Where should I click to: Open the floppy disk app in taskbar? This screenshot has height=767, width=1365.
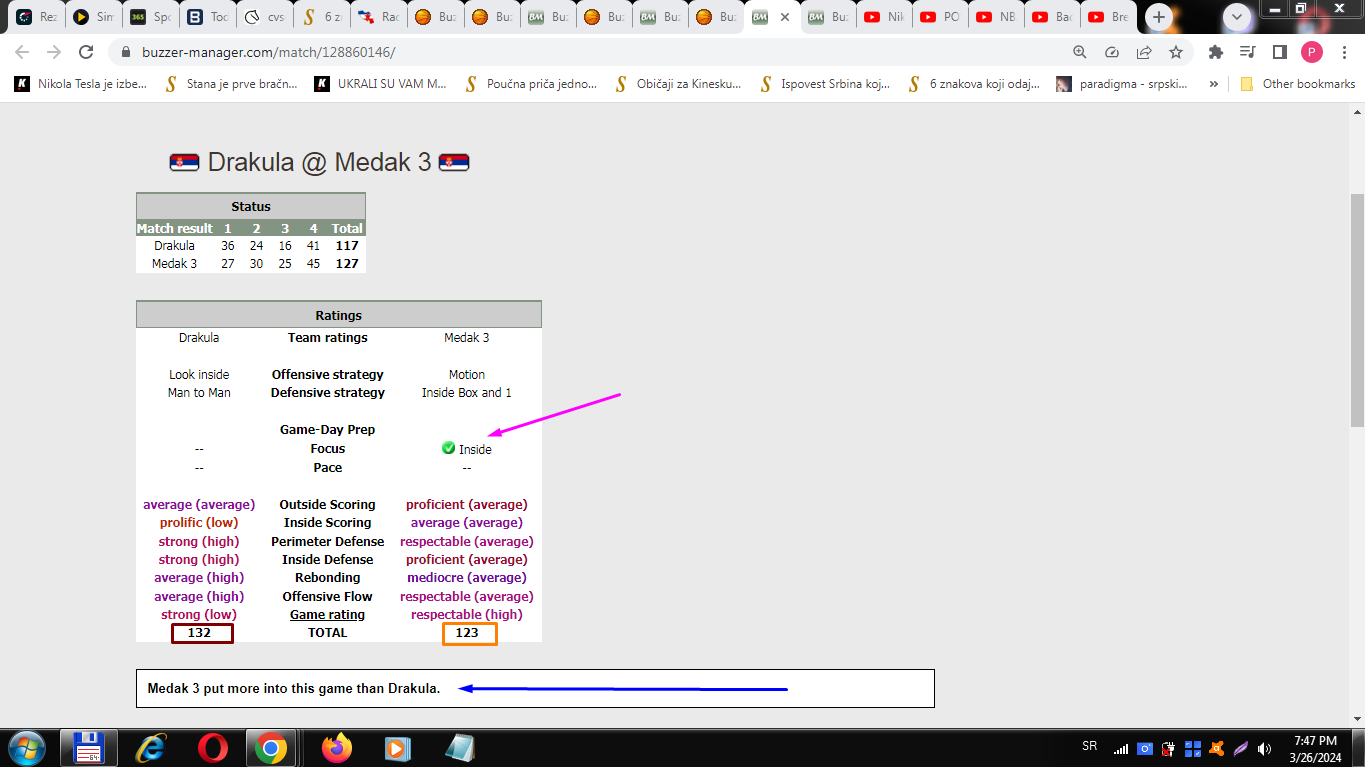coord(89,748)
